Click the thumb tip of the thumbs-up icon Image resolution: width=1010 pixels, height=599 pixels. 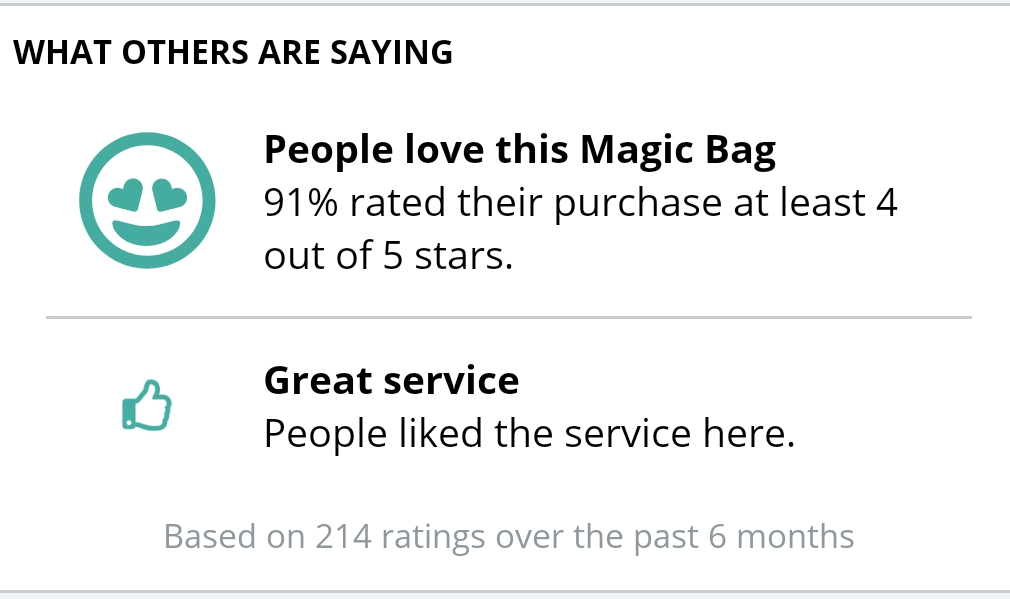[151, 387]
